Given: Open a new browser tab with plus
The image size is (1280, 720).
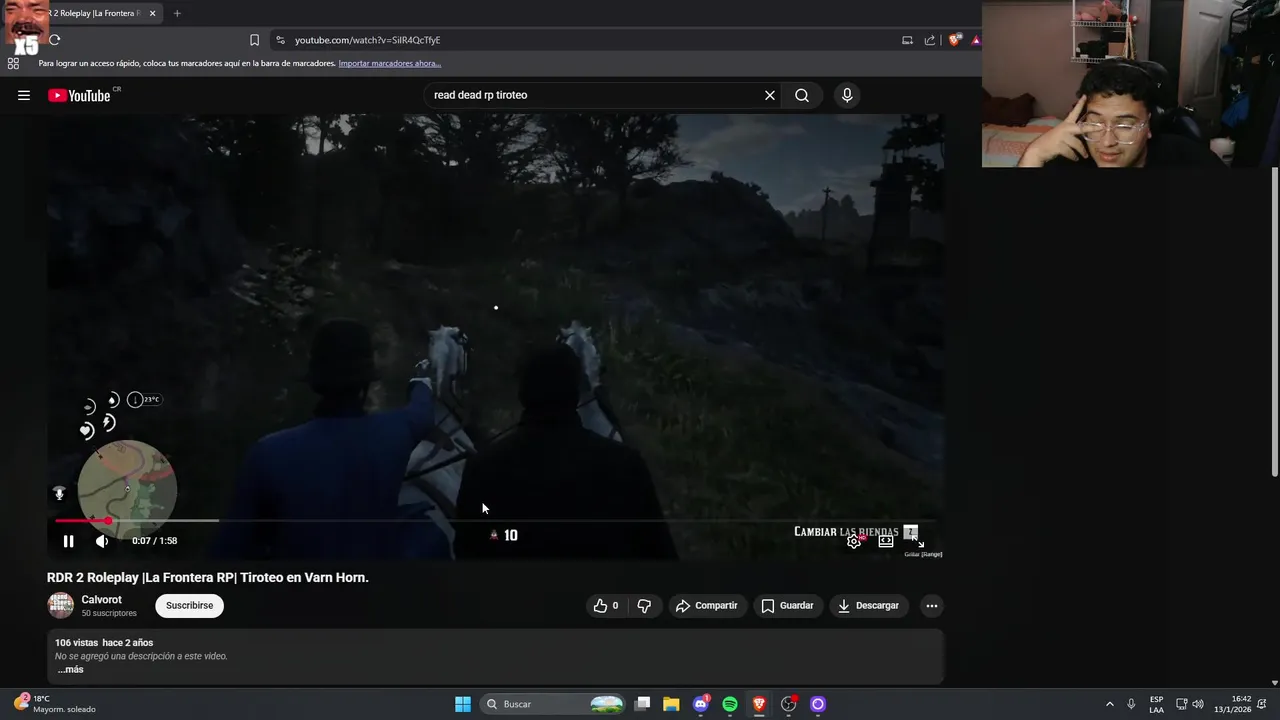Looking at the screenshot, I should [x=177, y=13].
